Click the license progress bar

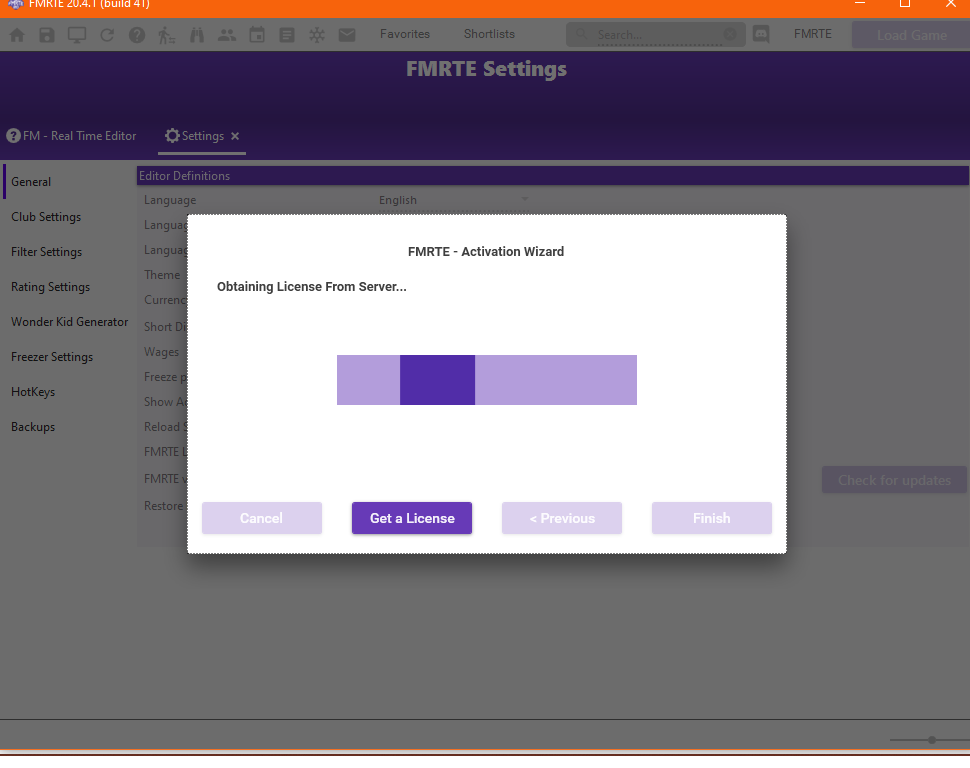click(x=487, y=380)
